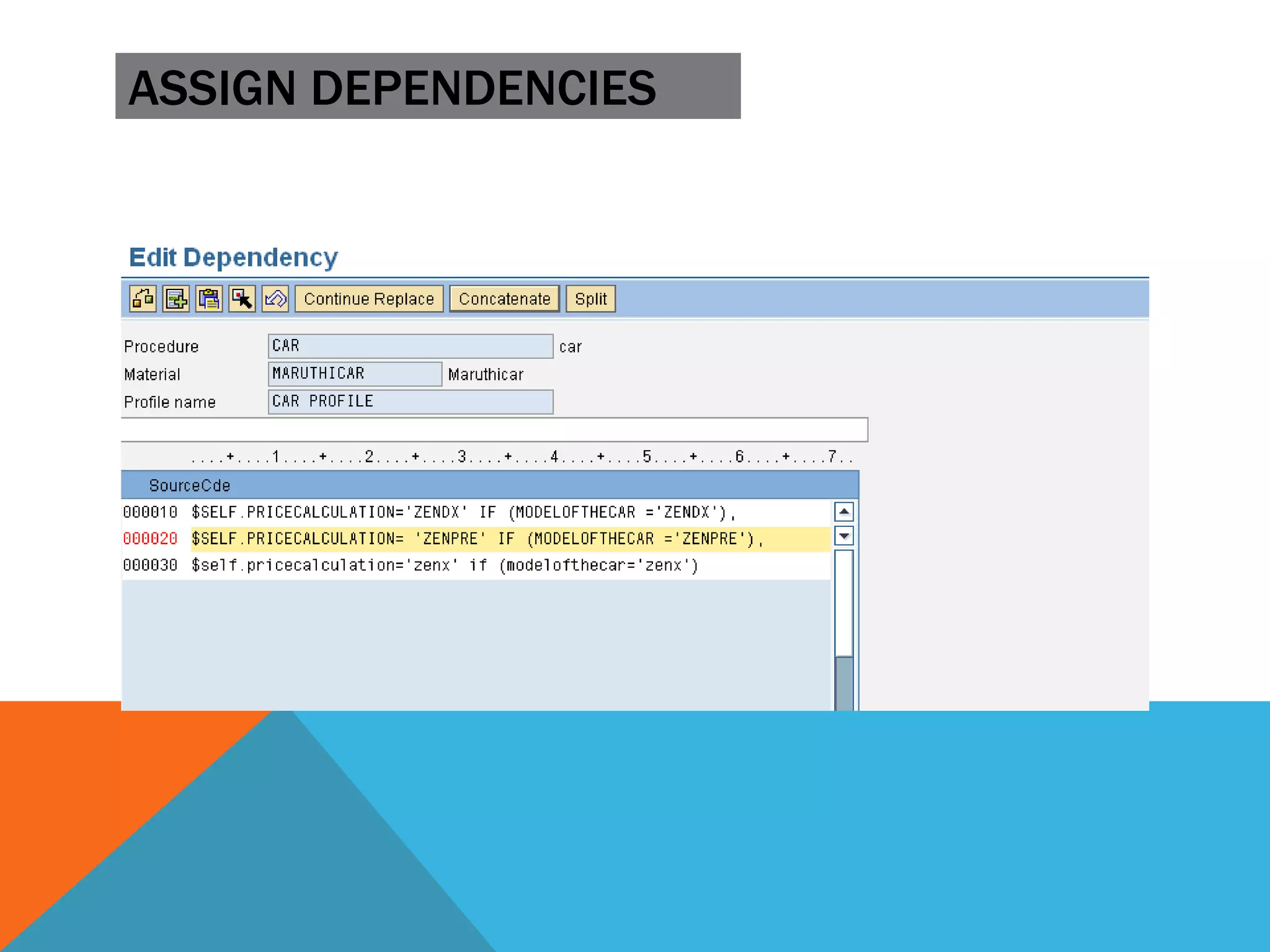The image size is (1270, 952).
Task: Click the Maruthicar material description text
Action: pyautogui.click(x=486, y=374)
